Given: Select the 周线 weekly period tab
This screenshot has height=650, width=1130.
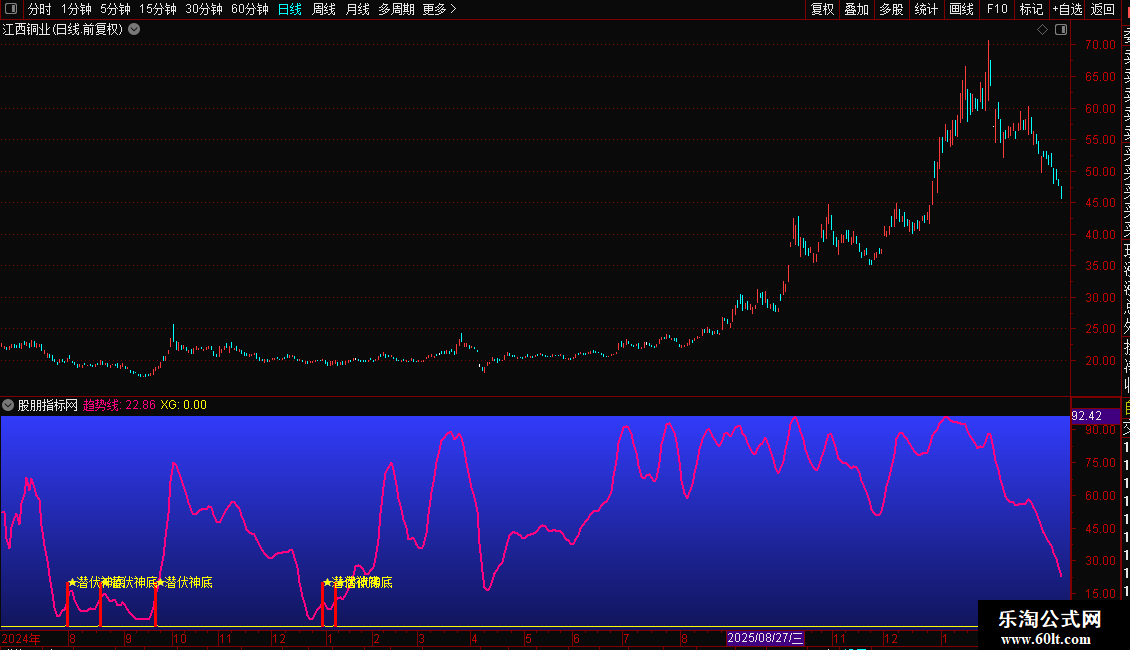Looking at the screenshot, I should (x=324, y=9).
